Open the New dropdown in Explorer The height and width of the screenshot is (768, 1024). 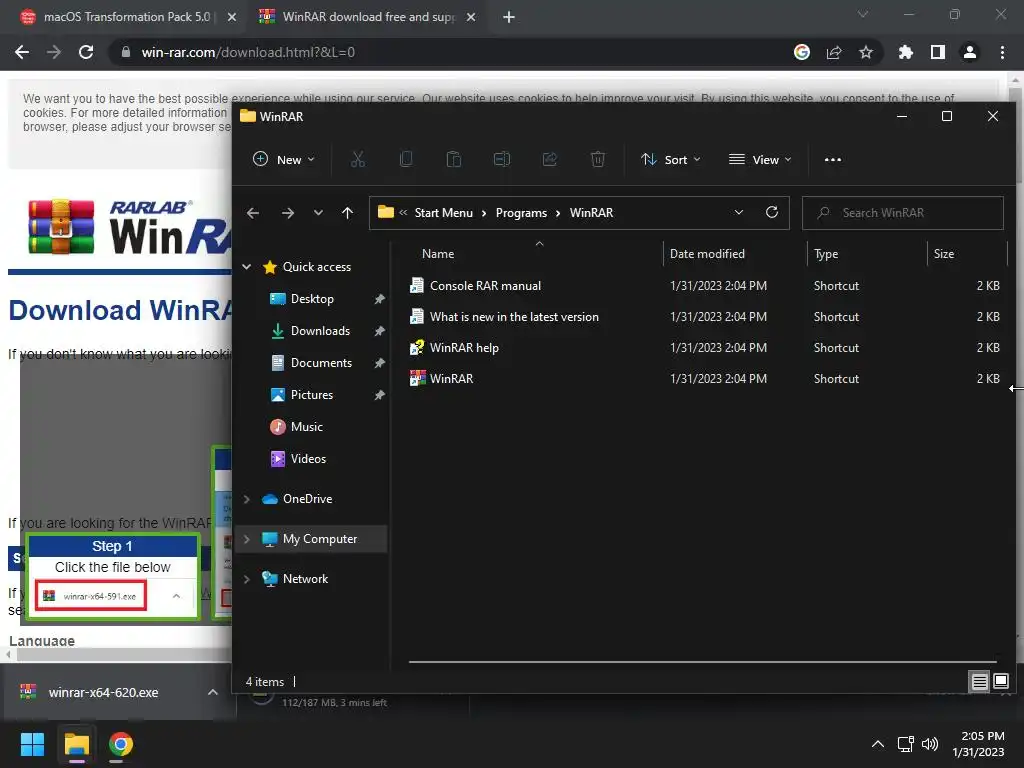click(284, 159)
